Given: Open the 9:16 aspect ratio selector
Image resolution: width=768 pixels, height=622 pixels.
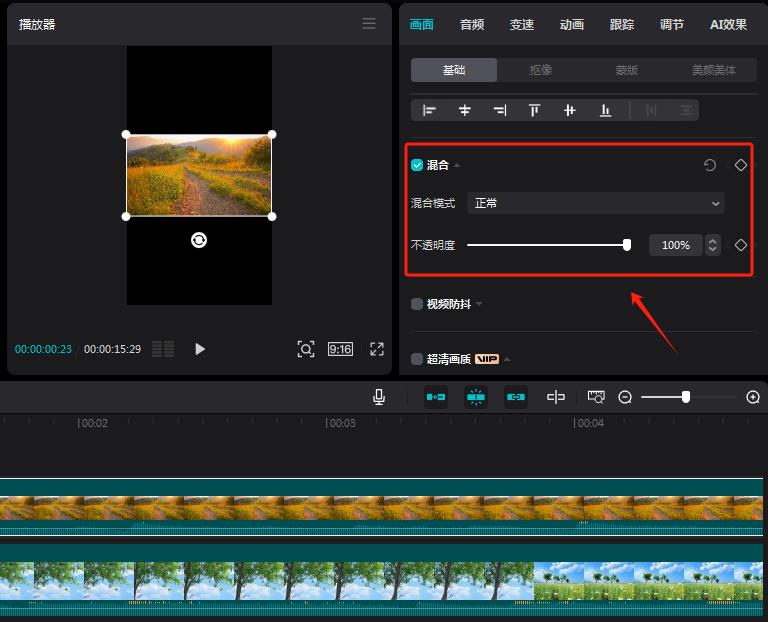Looking at the screenshot, I should [340, 349].
